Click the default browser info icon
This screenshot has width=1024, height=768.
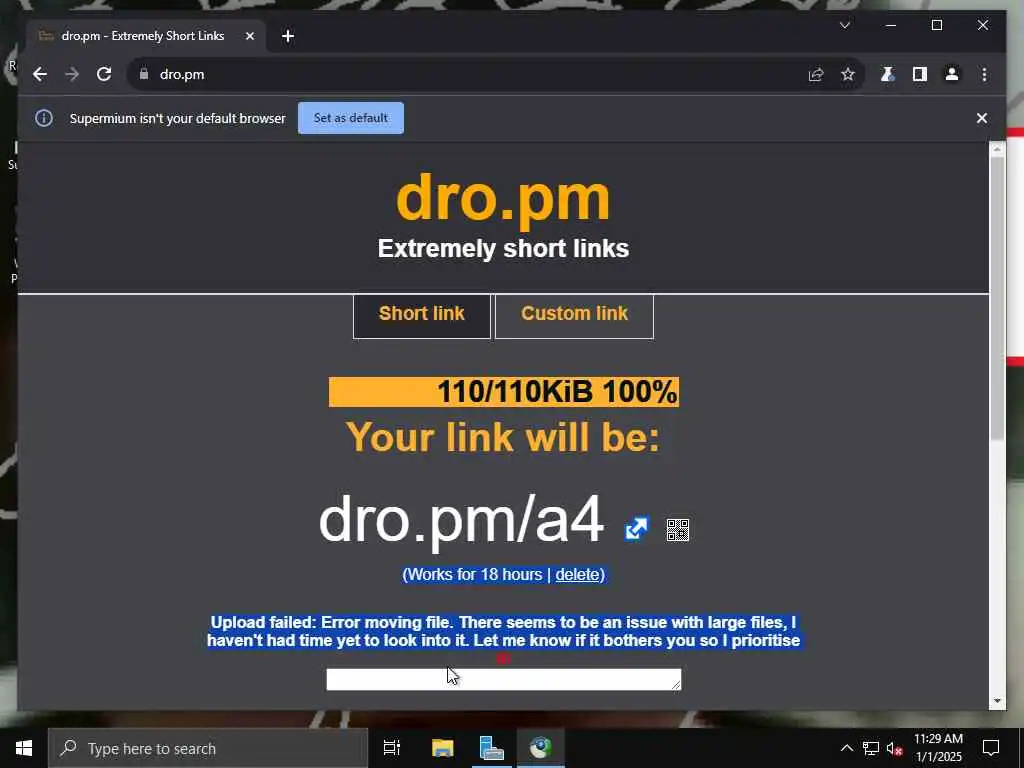(x=44, y=118)
